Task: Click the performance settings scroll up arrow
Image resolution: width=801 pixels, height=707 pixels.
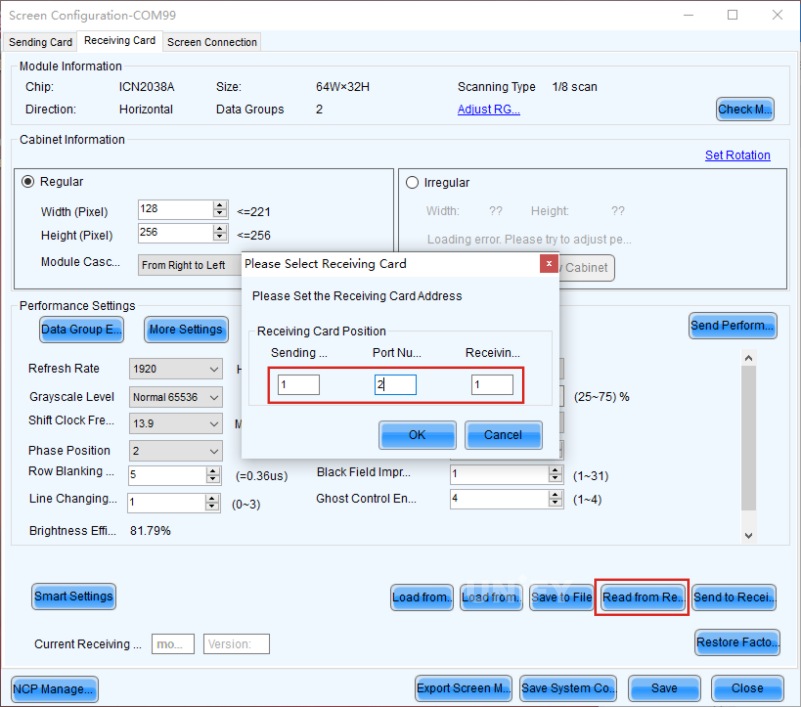Action: [x=748, y=358]
